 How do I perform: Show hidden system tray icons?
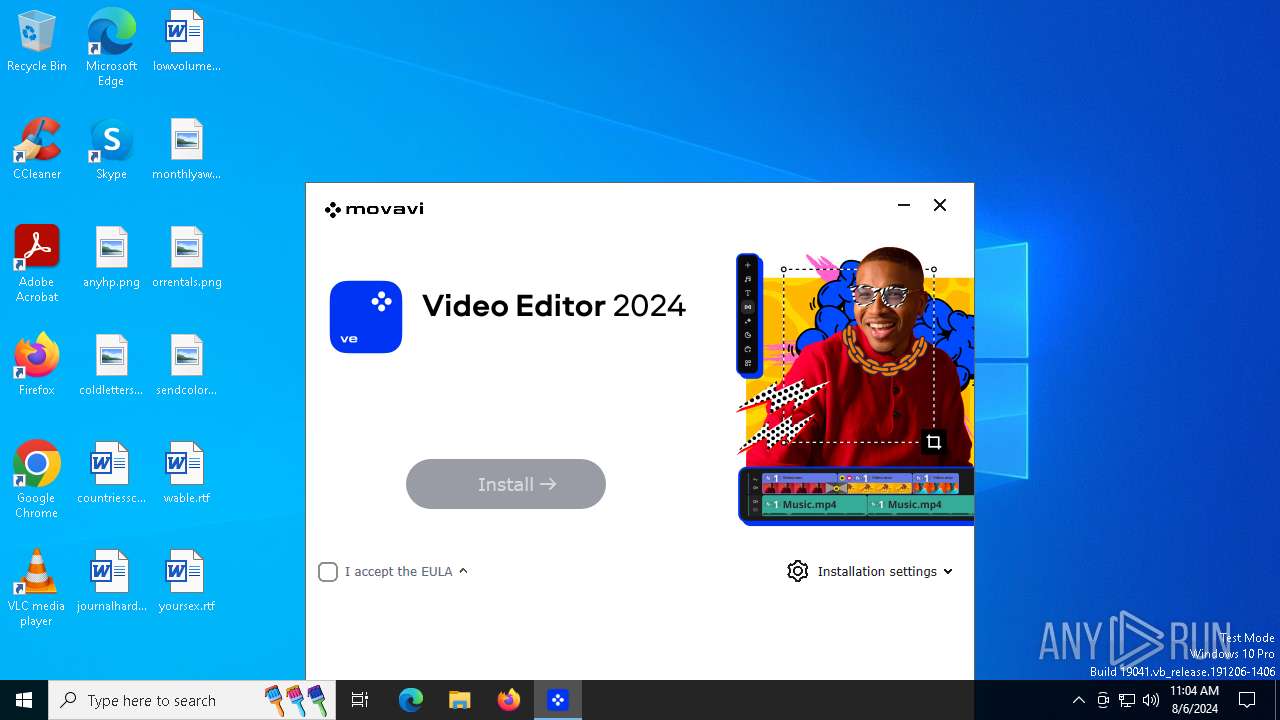[x=1078, y=700]
